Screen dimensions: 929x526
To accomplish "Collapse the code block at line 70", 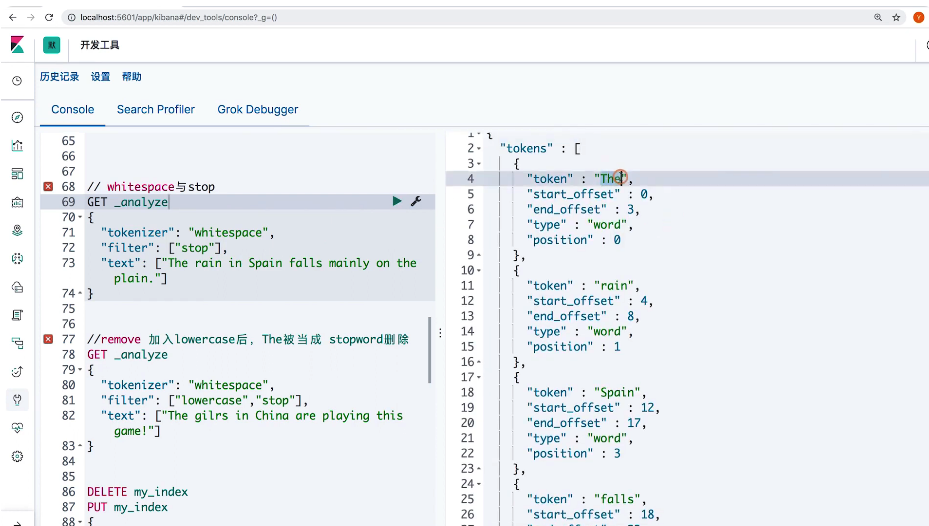I will (x=79, y=218).
